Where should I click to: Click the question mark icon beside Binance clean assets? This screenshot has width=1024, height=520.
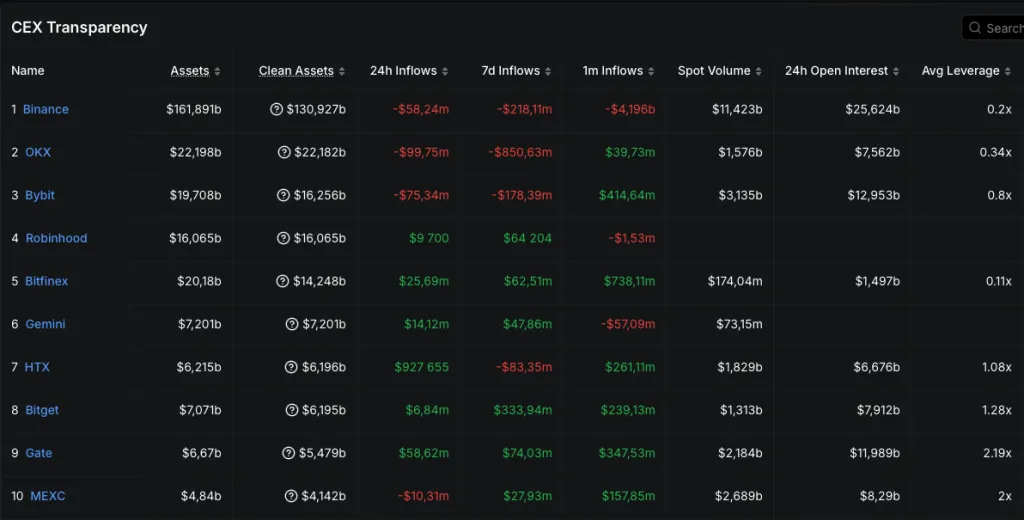coord(276,109)
